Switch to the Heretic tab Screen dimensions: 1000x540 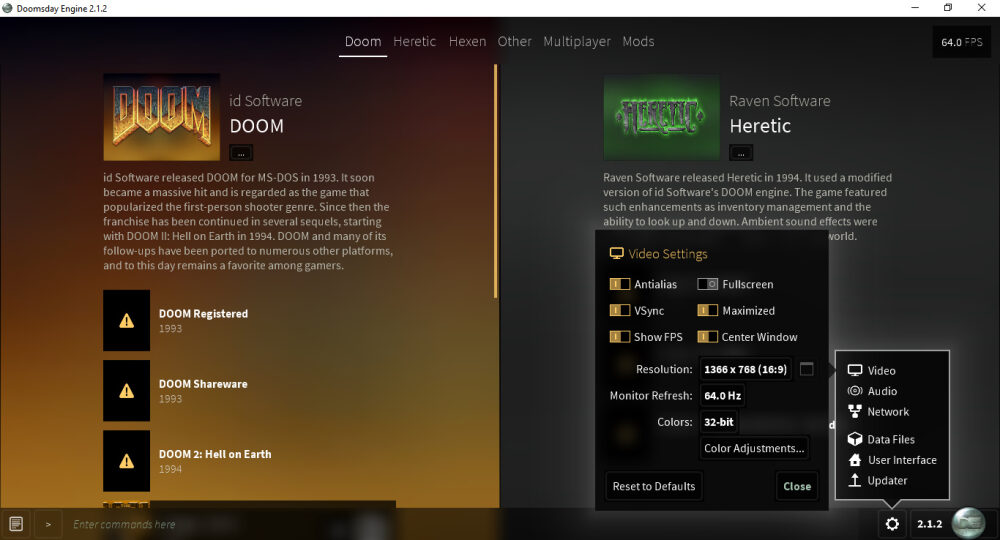coord(415,41)
